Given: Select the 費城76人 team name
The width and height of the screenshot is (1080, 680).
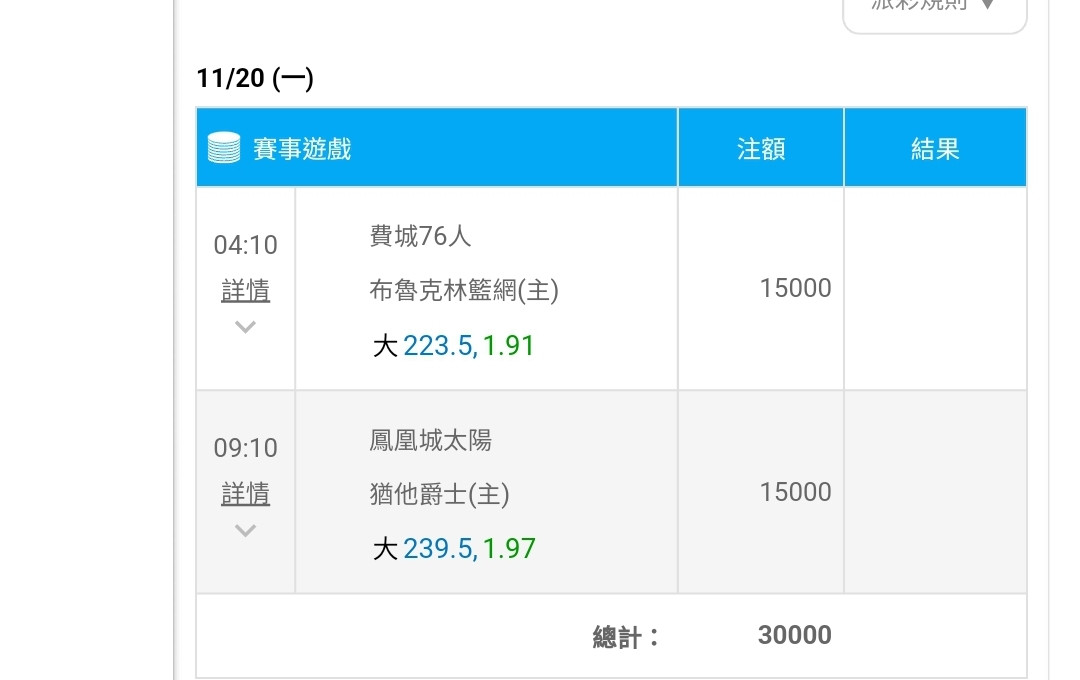Looking at the screenshot, I should [x=420, y=236].
